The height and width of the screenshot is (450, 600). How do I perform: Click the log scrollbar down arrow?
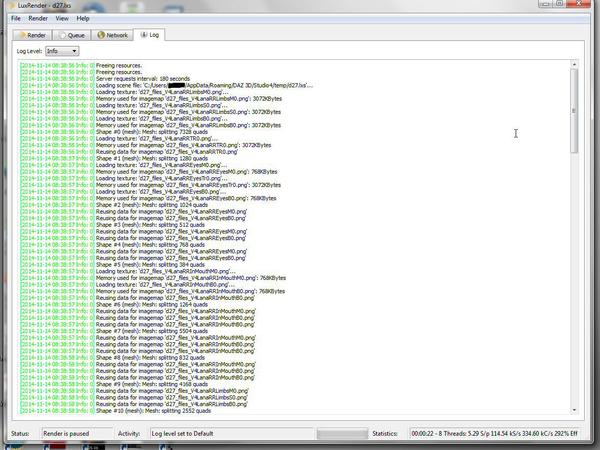point(574,410)
